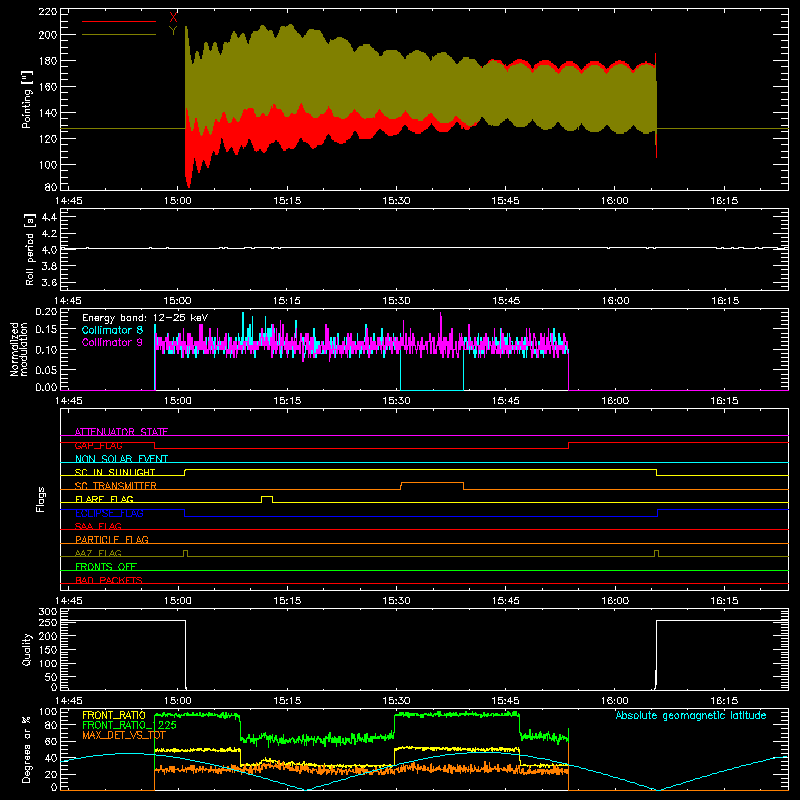The image size is (800, 800).
Task: Click the SC_IN_SUNLIGHT flag label
Action: [x=115, y=472]
